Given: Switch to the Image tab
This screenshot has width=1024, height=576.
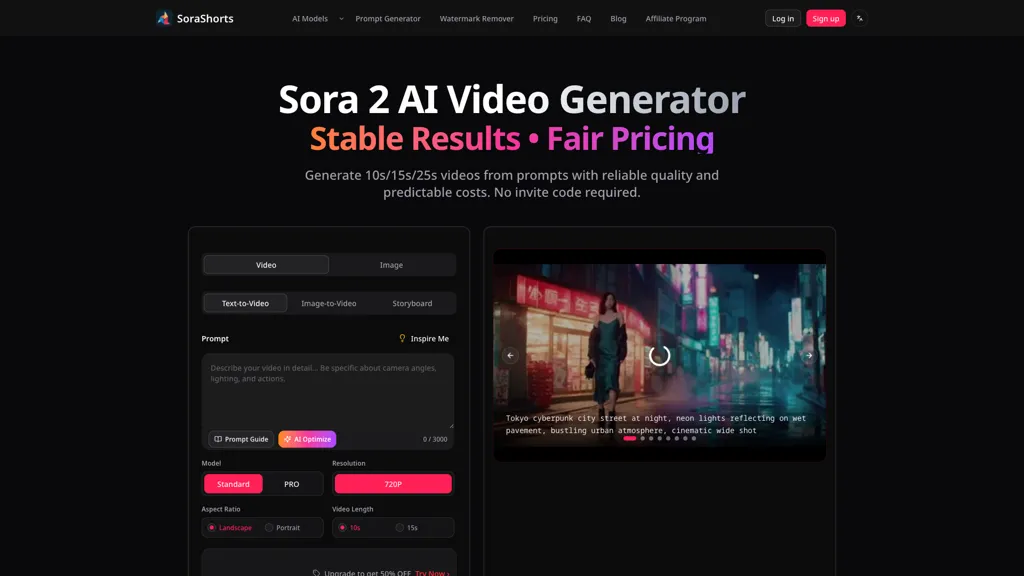Looking at the screenshot, I should point(391,264).
